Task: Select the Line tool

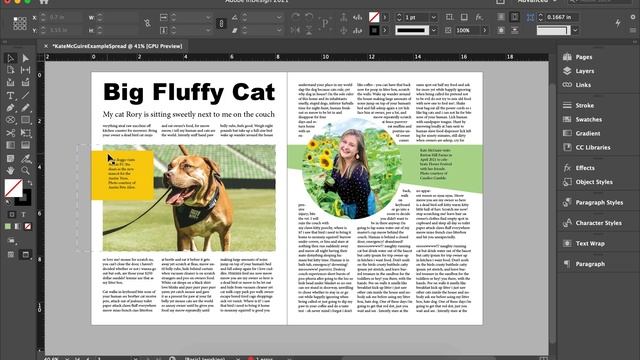Action: point(25,96)
